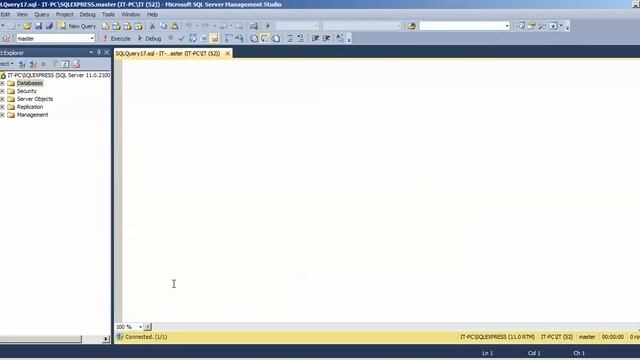
Task: Close the SQLQuery17.sql tab
Action: pos(227,53)
